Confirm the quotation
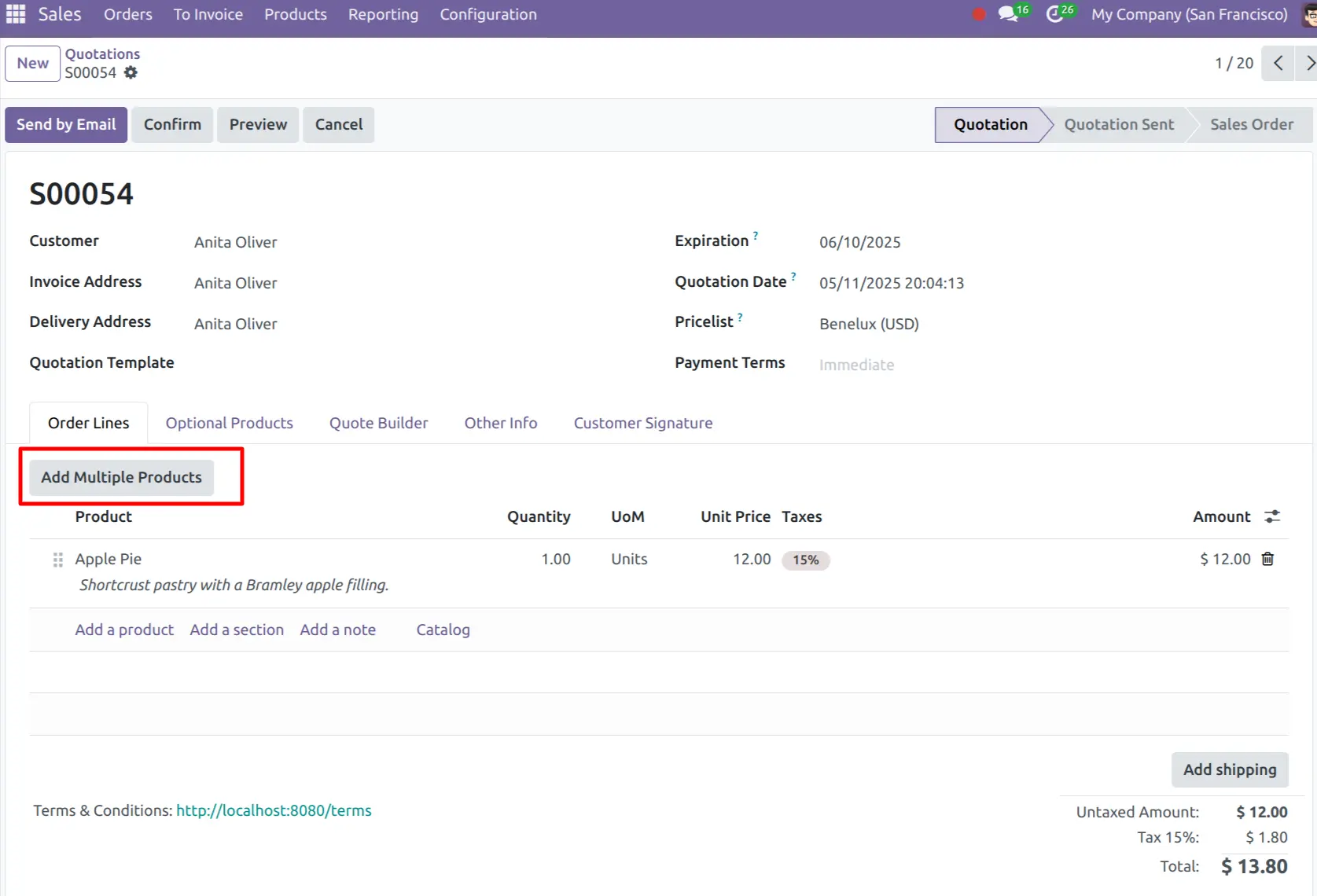 click(x=172, y=124)
